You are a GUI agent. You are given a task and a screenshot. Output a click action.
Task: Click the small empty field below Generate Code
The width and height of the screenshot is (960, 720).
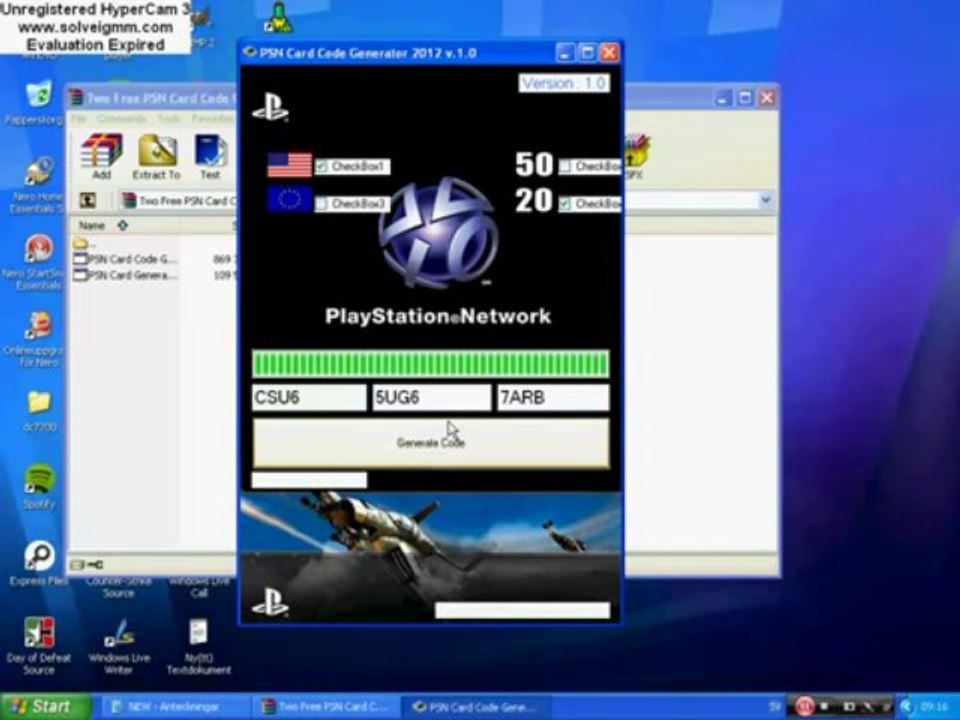point(309,480)
